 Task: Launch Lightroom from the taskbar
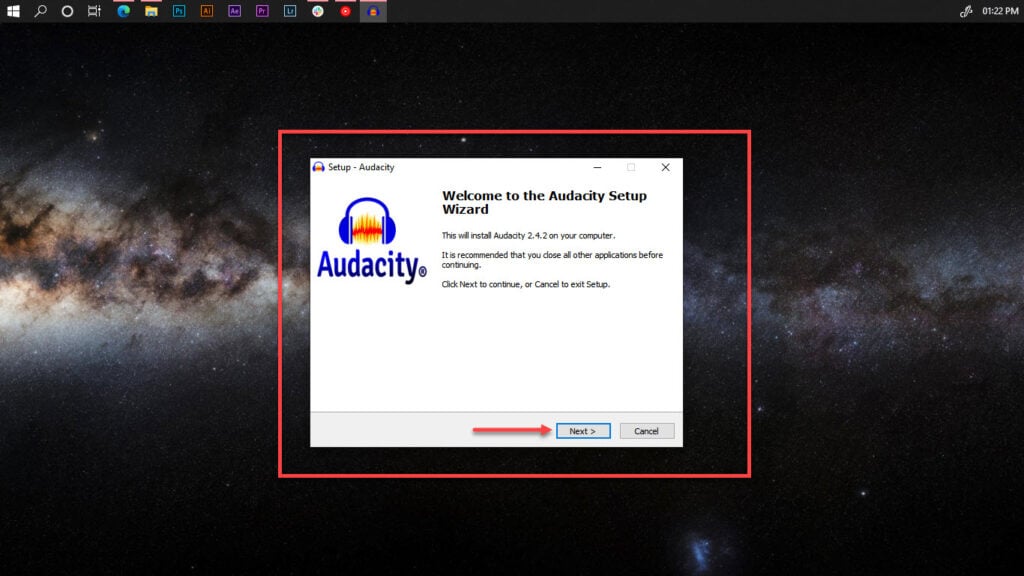click(290, 11)
